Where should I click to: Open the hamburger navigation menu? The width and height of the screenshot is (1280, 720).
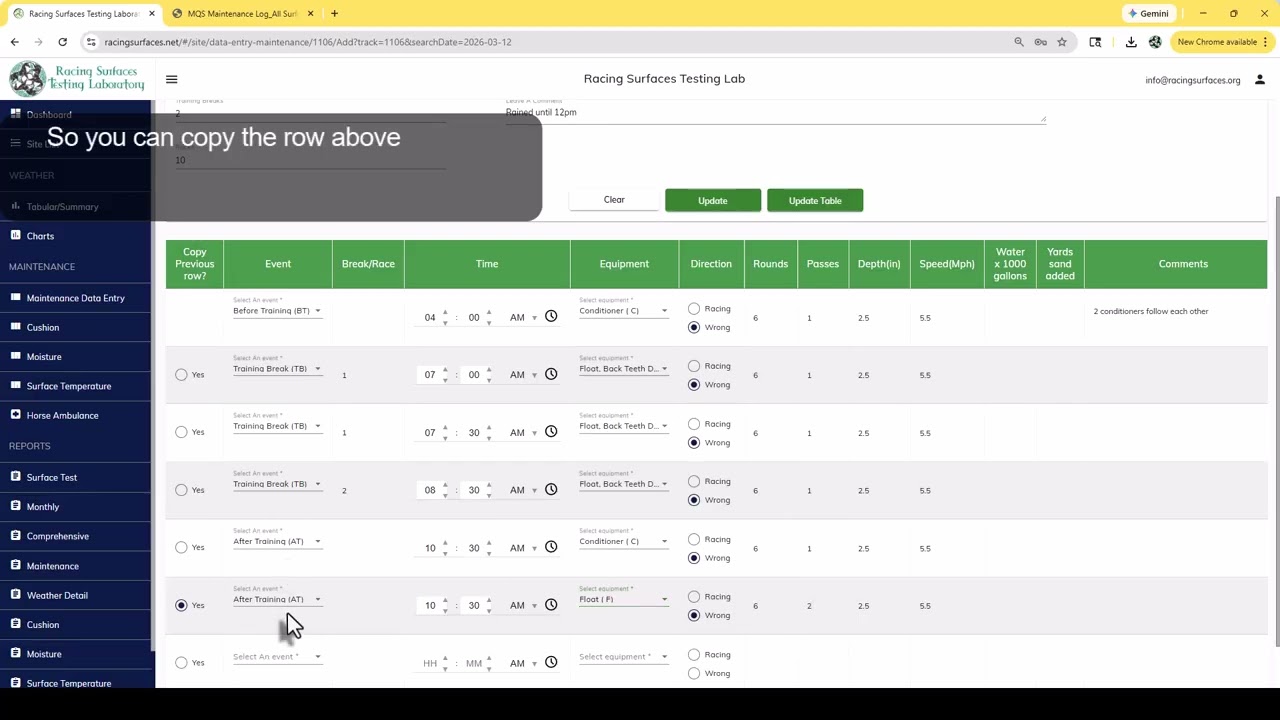171,79
